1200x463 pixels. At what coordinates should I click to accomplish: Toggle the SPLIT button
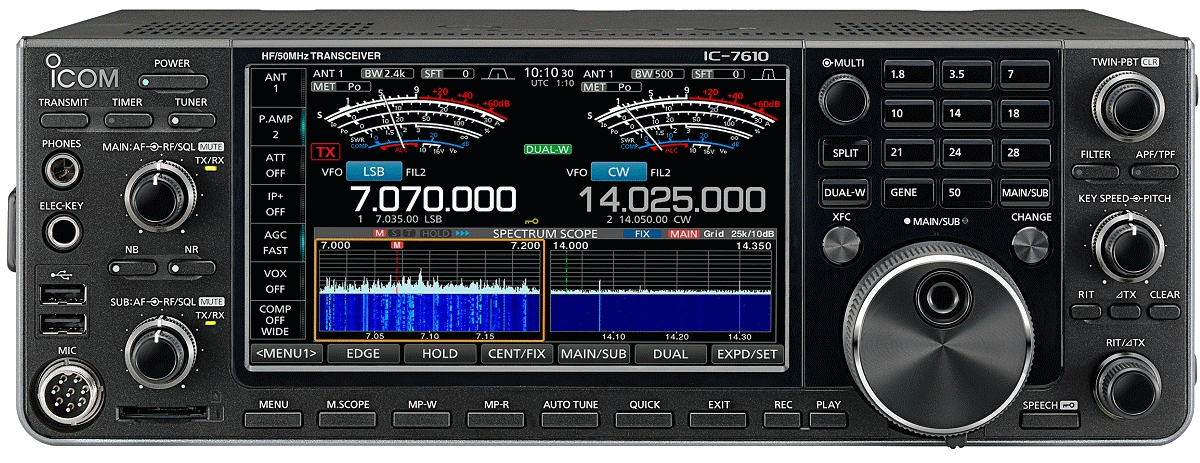[844, 153]
